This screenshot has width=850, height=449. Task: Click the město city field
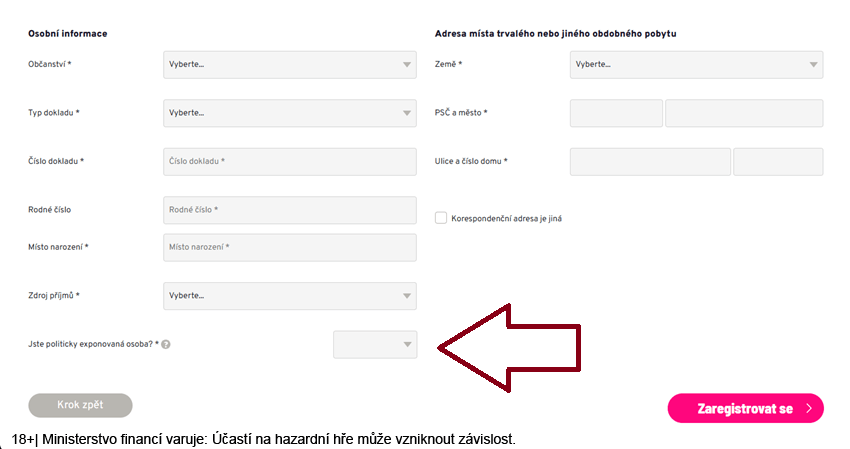[x=744, y=113]
